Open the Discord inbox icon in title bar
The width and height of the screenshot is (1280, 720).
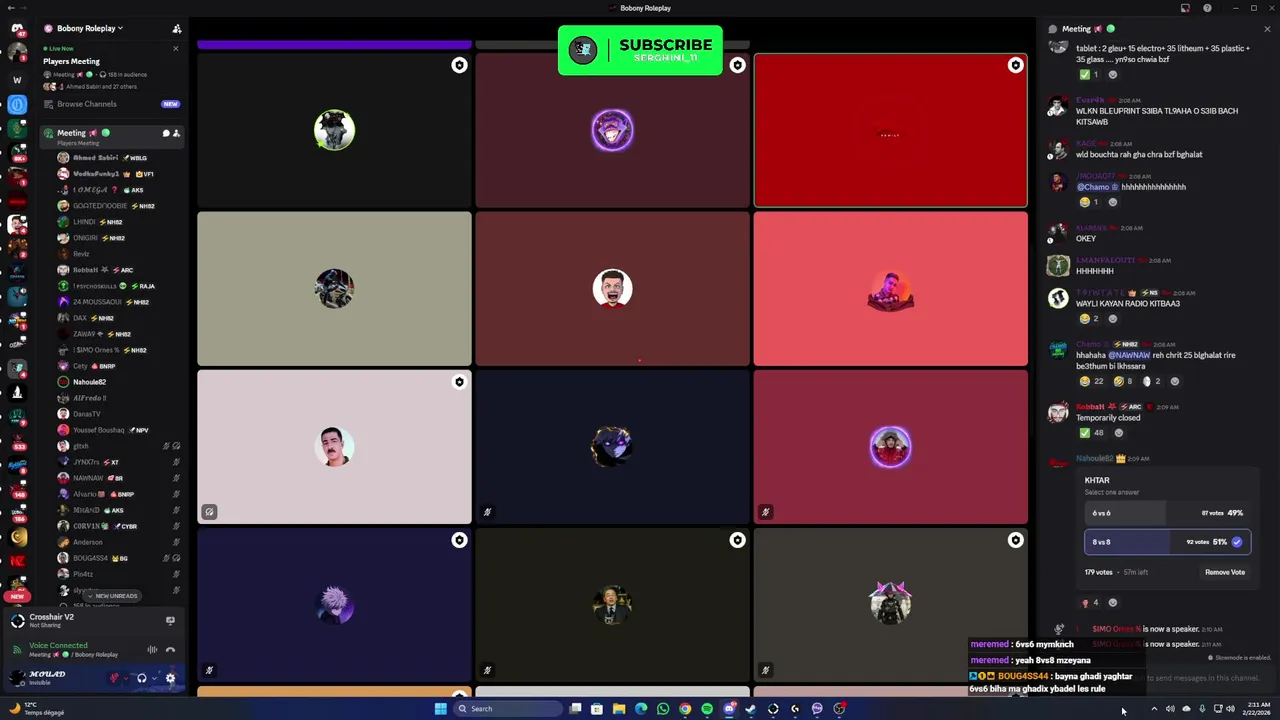tap(1185, 8)
